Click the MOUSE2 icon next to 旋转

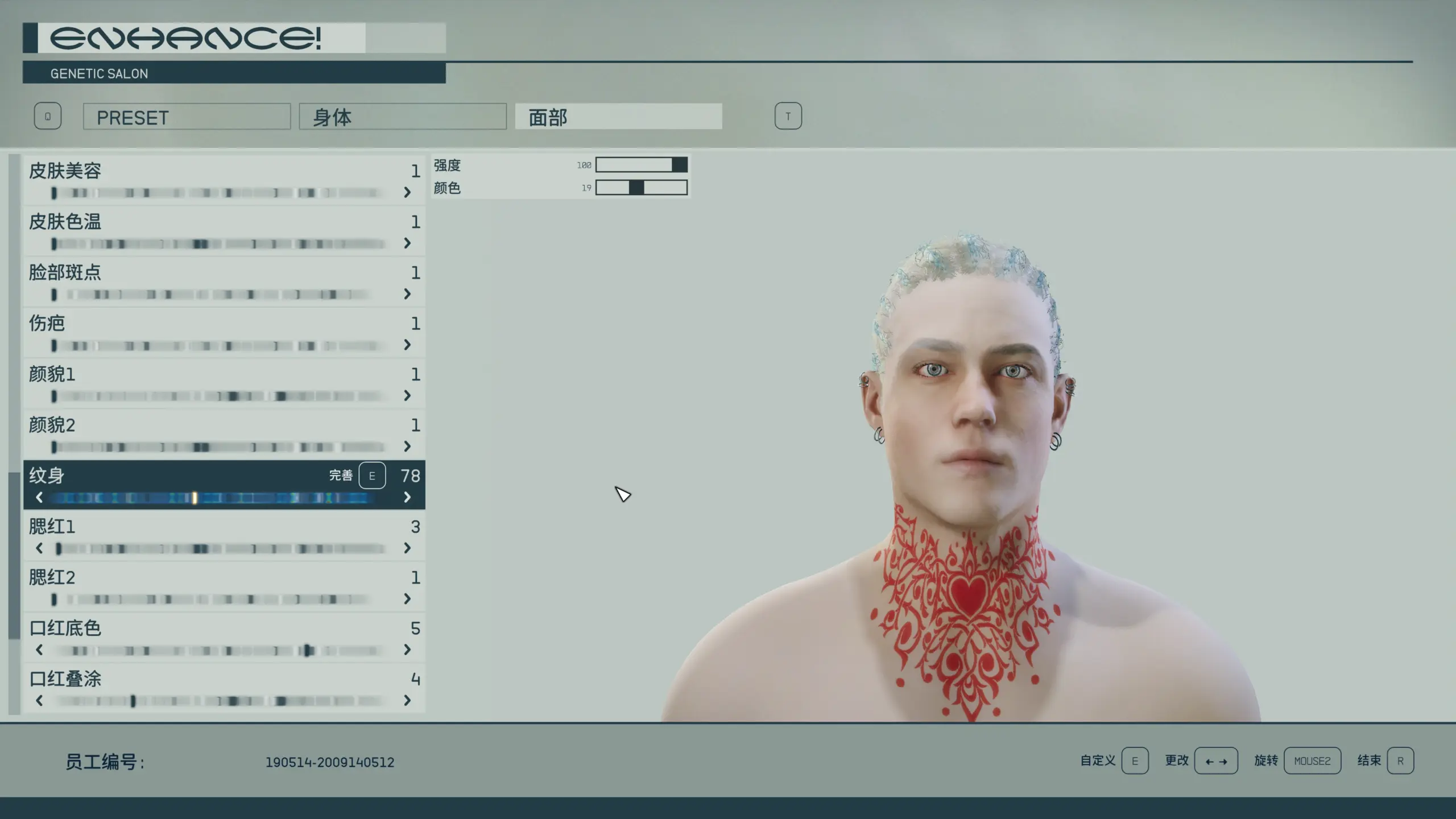[1312, 761]
